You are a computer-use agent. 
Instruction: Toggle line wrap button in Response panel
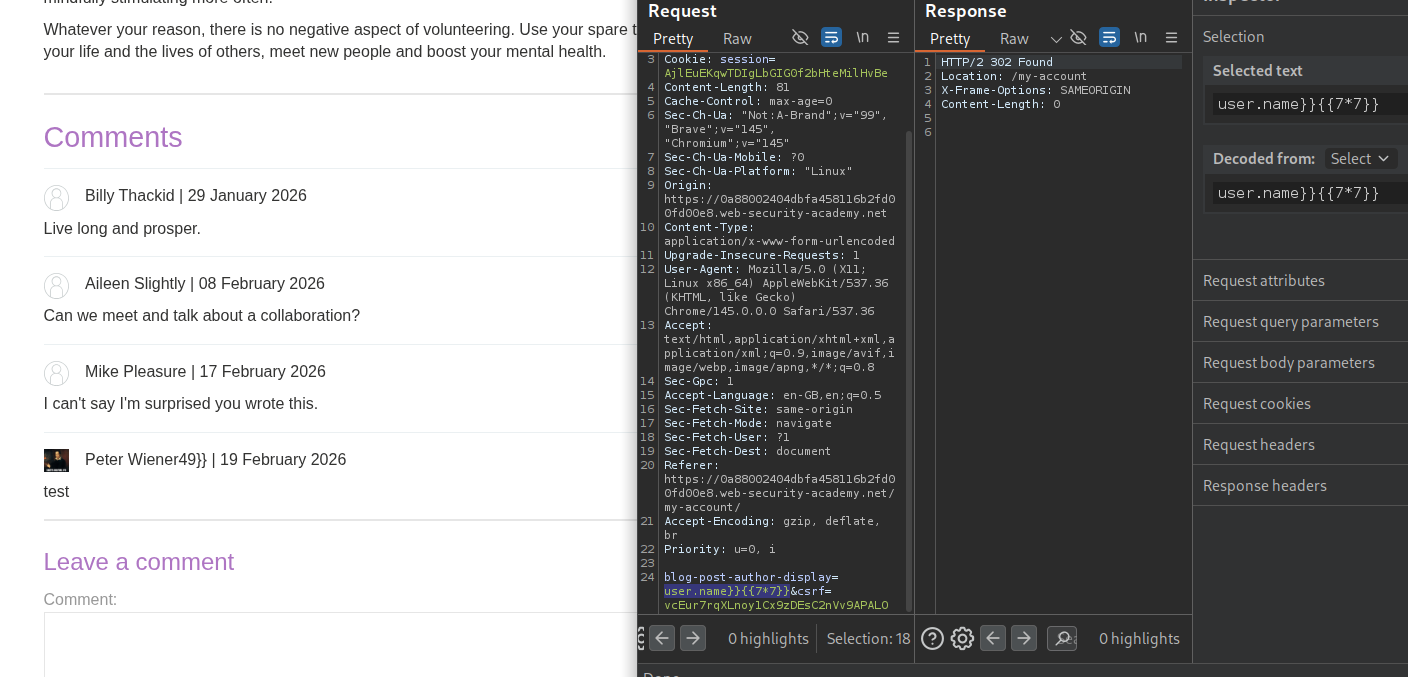[1109, 38]
